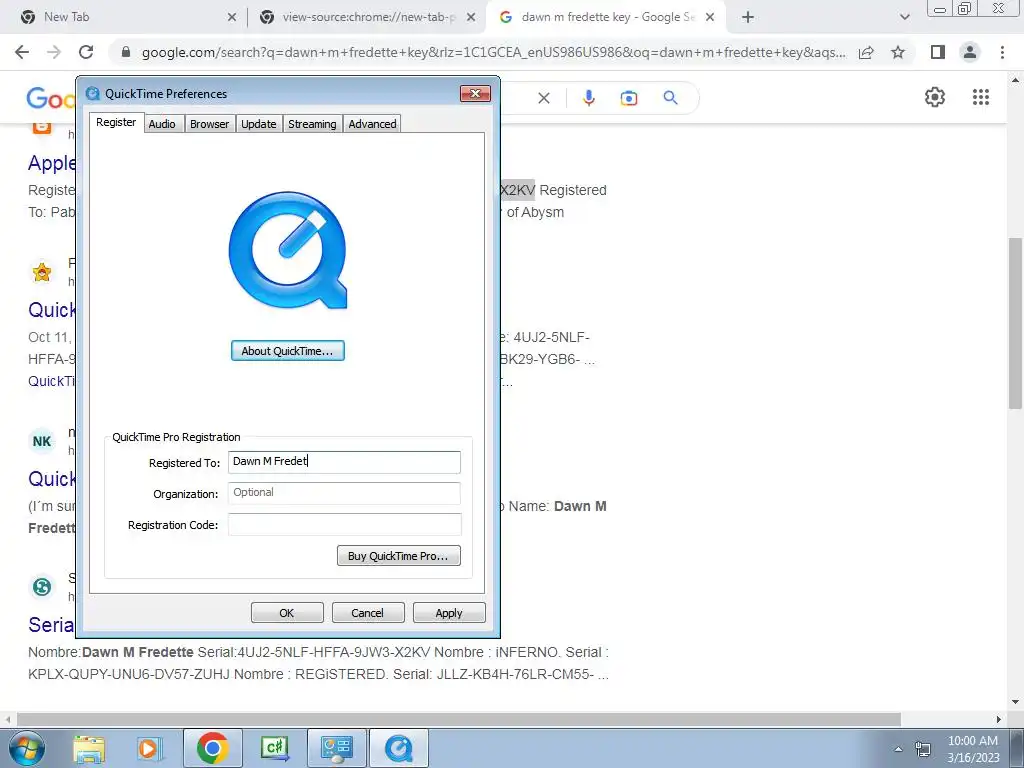Click the star favicon beside the Oct 11 result

tap(42, 272)
